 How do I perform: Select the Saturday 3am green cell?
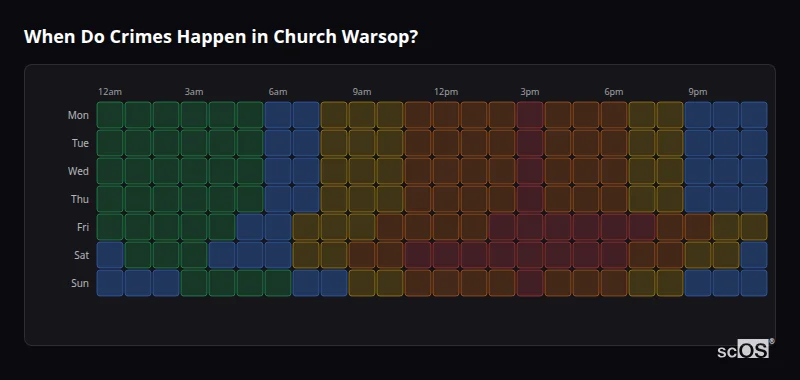[x=194, y=255]
